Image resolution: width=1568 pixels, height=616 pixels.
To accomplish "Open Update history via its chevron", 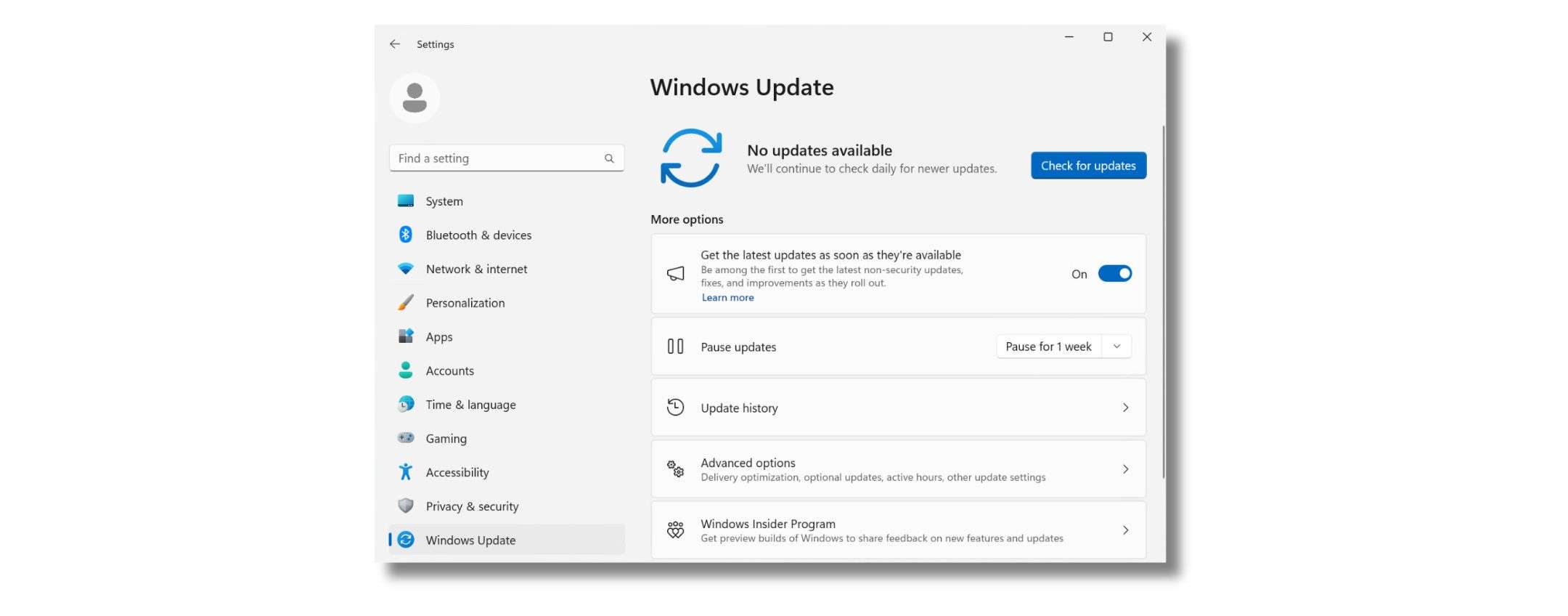I will 1125,408.
